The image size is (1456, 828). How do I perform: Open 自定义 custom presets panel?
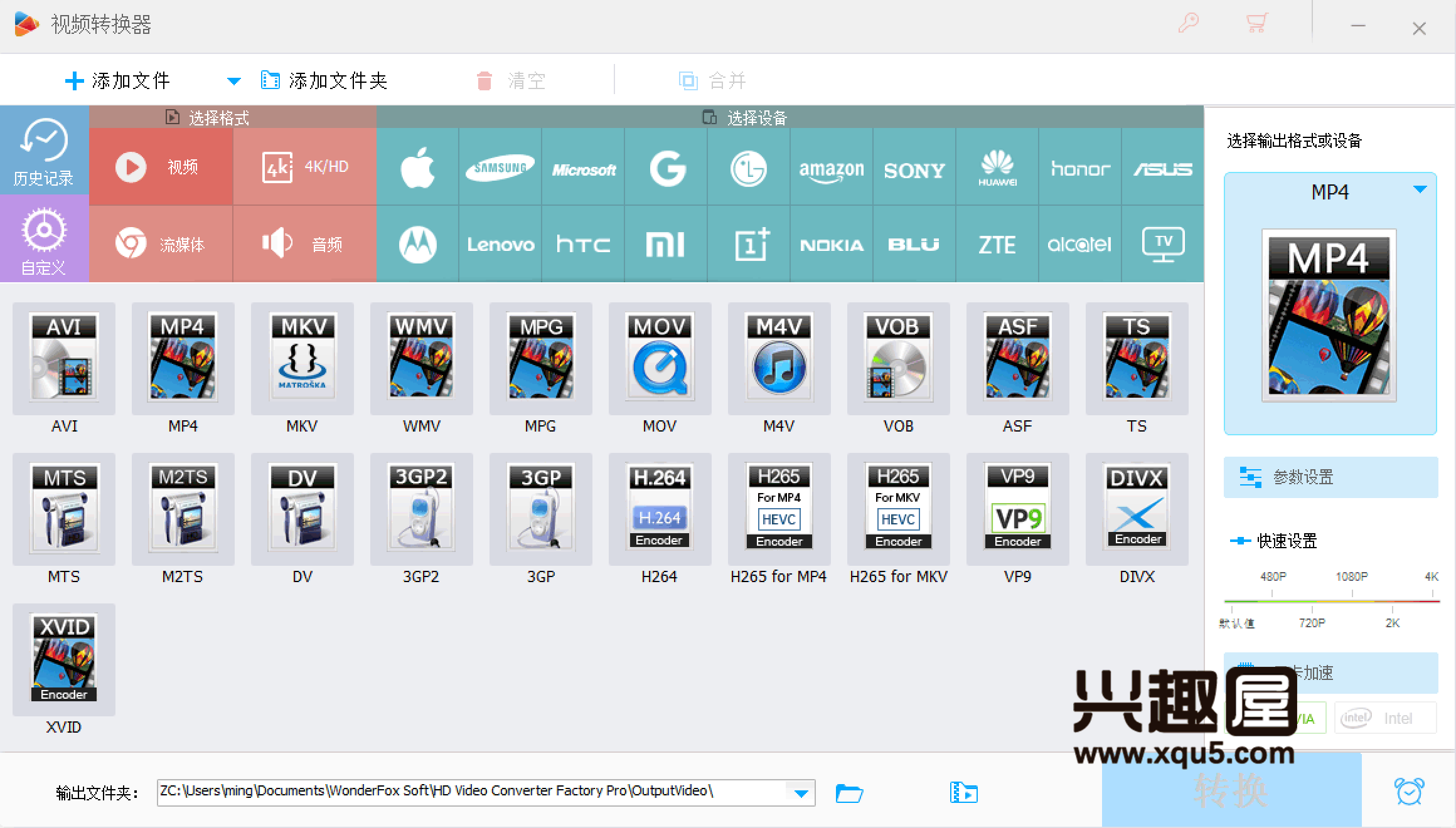pos(44,239)
